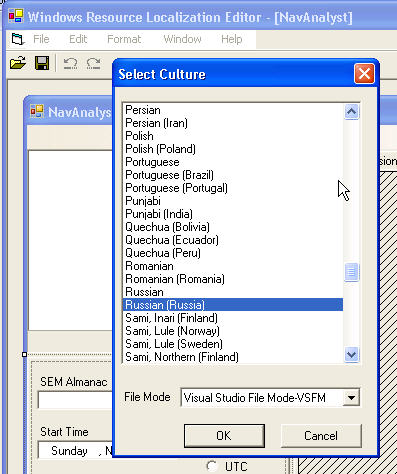
Task: Click the Redo arrow toolbar icon
Action: tap(93, 63)
